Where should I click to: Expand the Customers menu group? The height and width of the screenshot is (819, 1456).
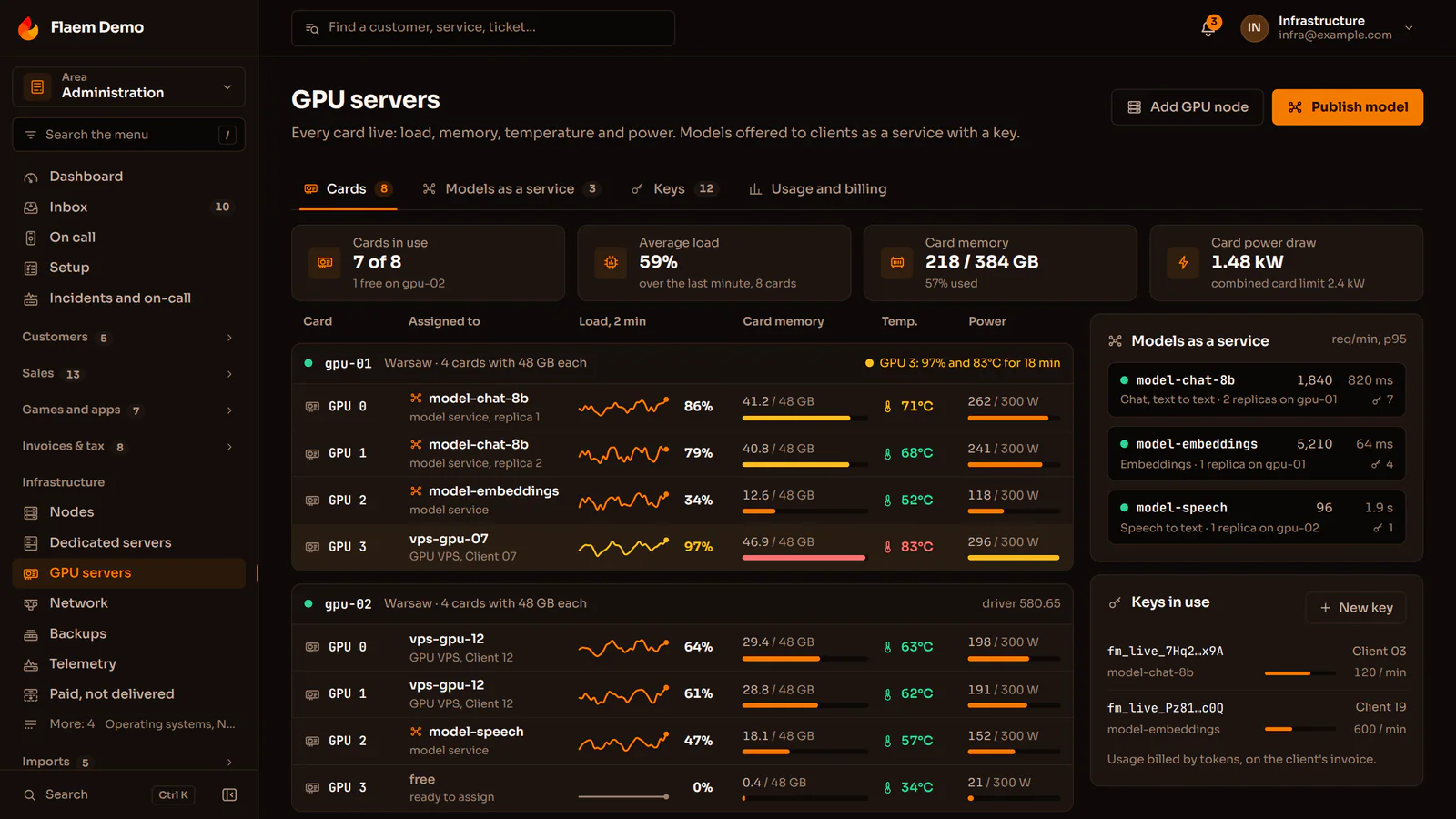tap(127, 338)
